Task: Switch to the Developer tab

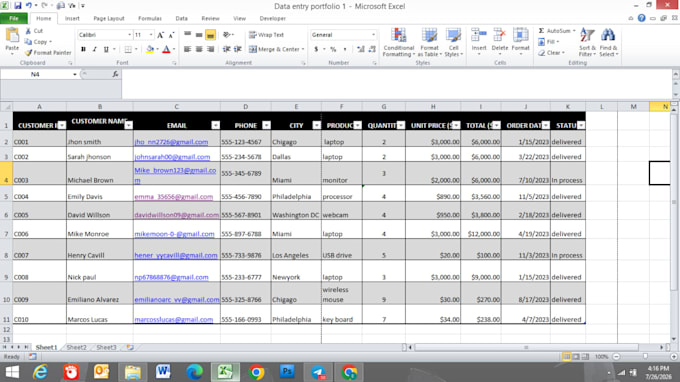Action: pos(272,18)
